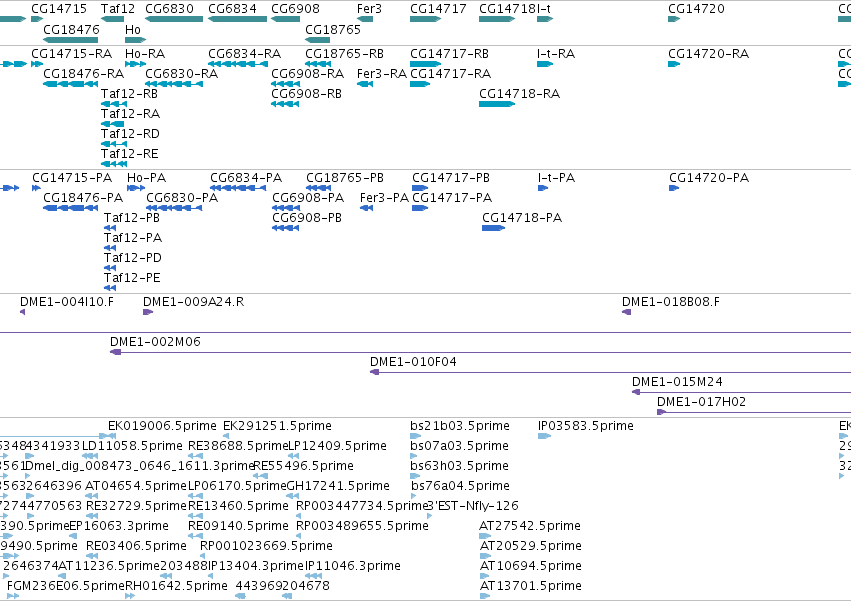This screenshot has height=601, width=851.
Task: Click the 3'EST-Nfly-126 label
Action: 473,506
